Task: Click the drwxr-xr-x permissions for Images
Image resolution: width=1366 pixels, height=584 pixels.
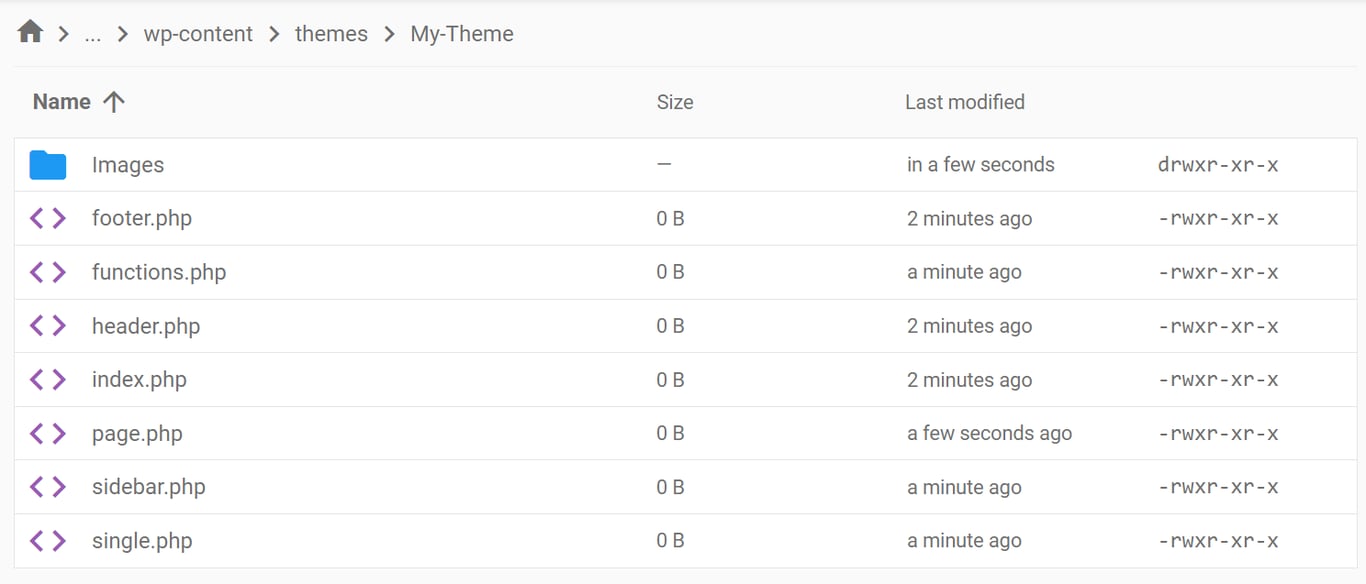Action: [x=1218, y=163]
